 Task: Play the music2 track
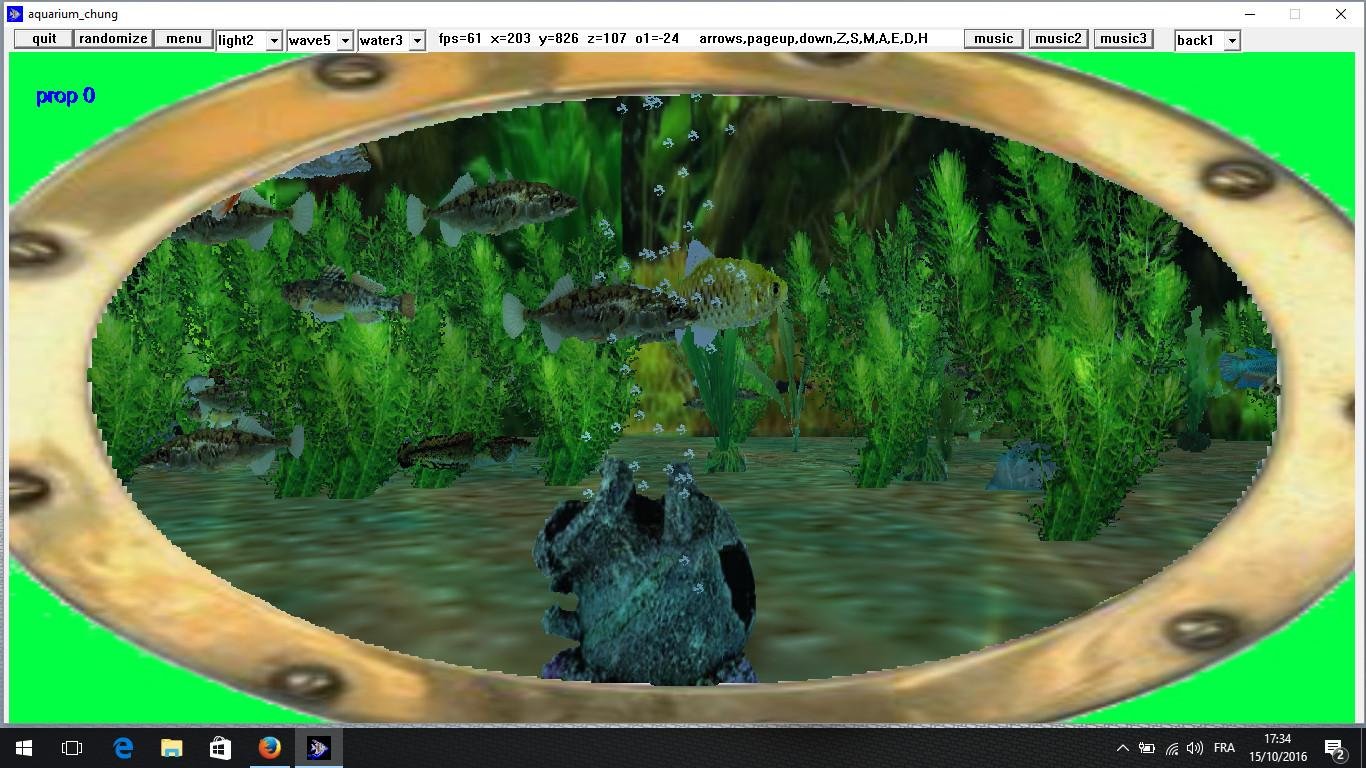[1058, 38]
